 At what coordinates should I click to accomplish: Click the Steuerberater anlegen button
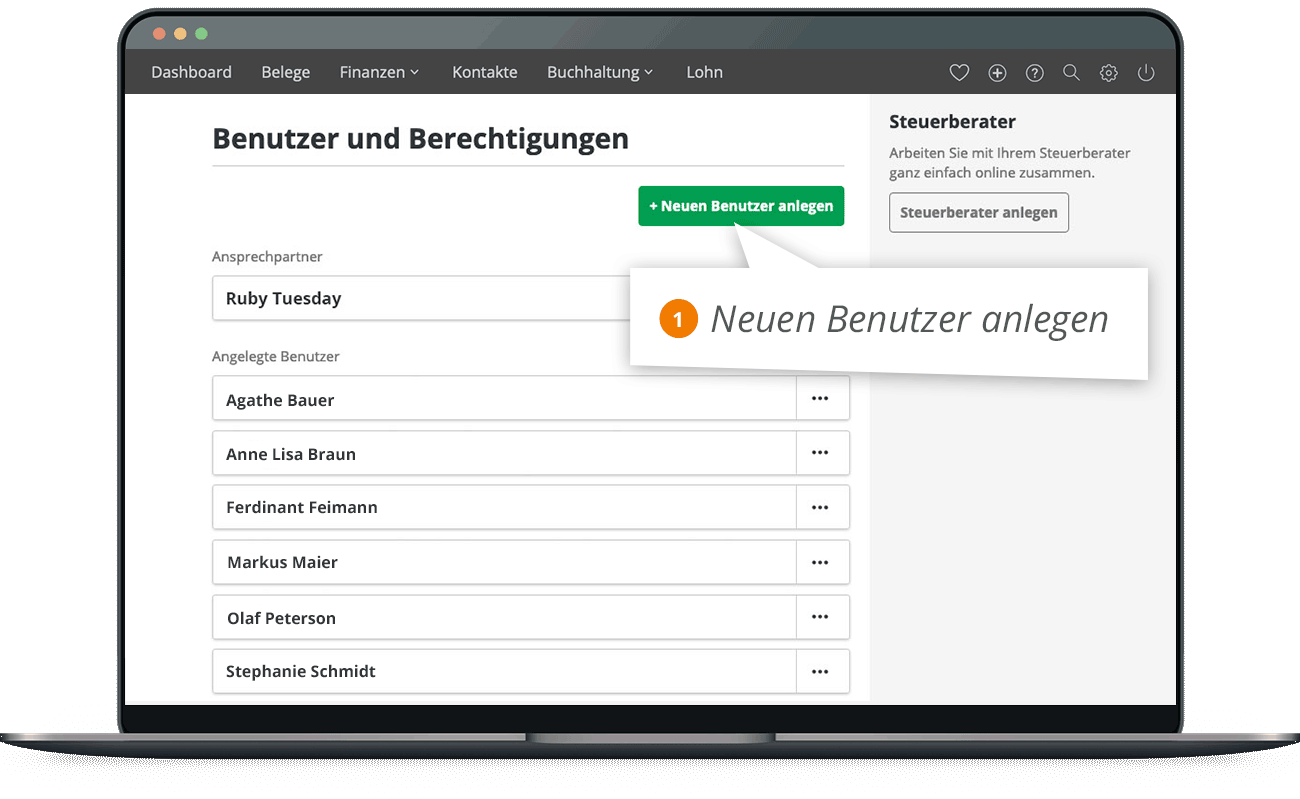tap(978, 213)
